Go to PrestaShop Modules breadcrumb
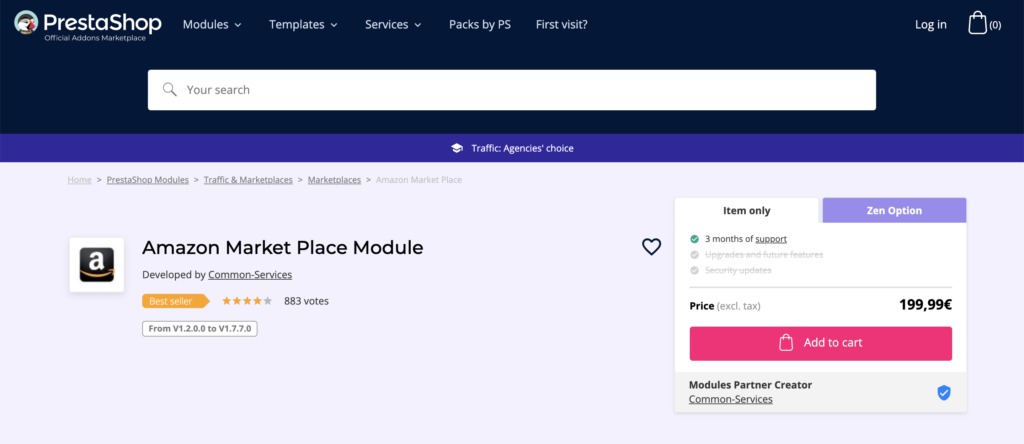 (x=148, y=180)
